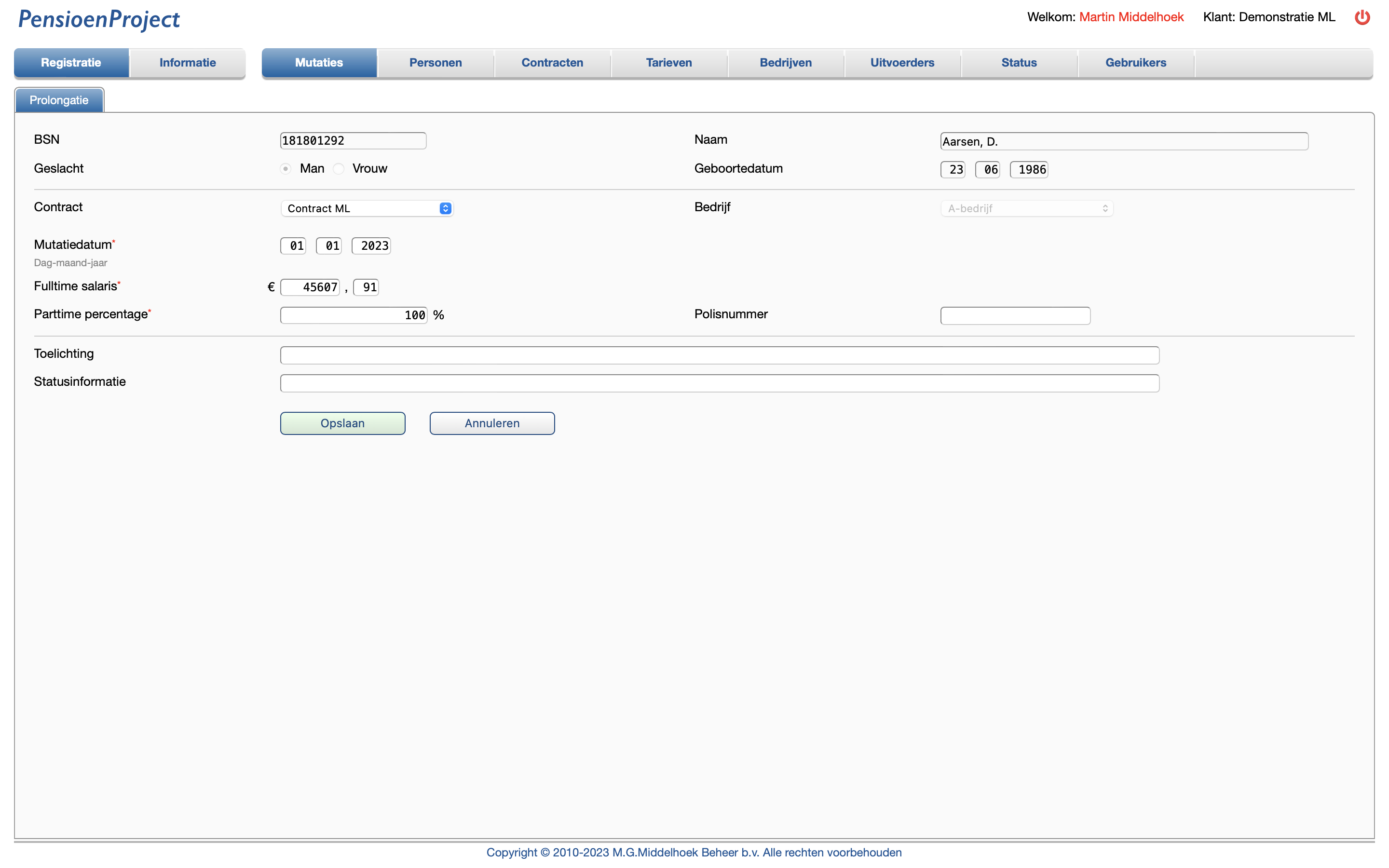
Task: Click the red power logout icon
Action: pos(1362,17)
